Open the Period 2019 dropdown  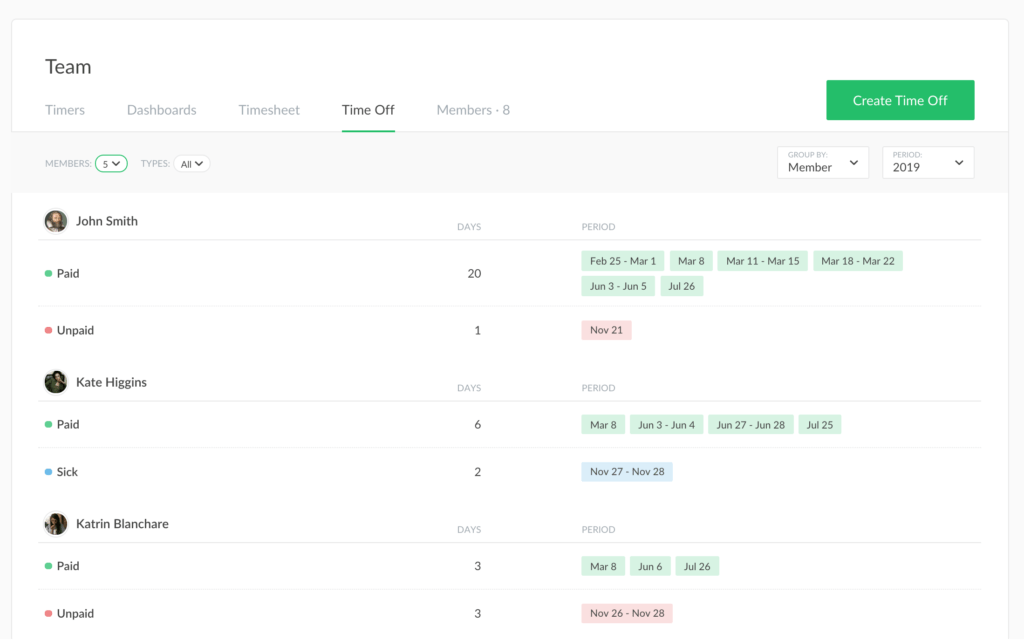[927, 162]
